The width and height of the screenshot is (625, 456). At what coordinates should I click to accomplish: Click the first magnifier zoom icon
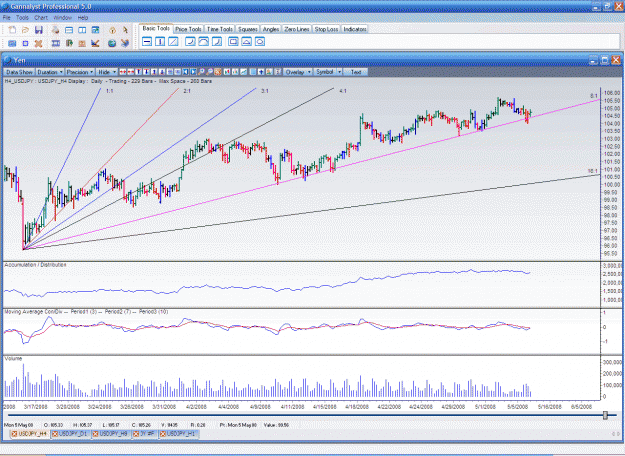201,72
